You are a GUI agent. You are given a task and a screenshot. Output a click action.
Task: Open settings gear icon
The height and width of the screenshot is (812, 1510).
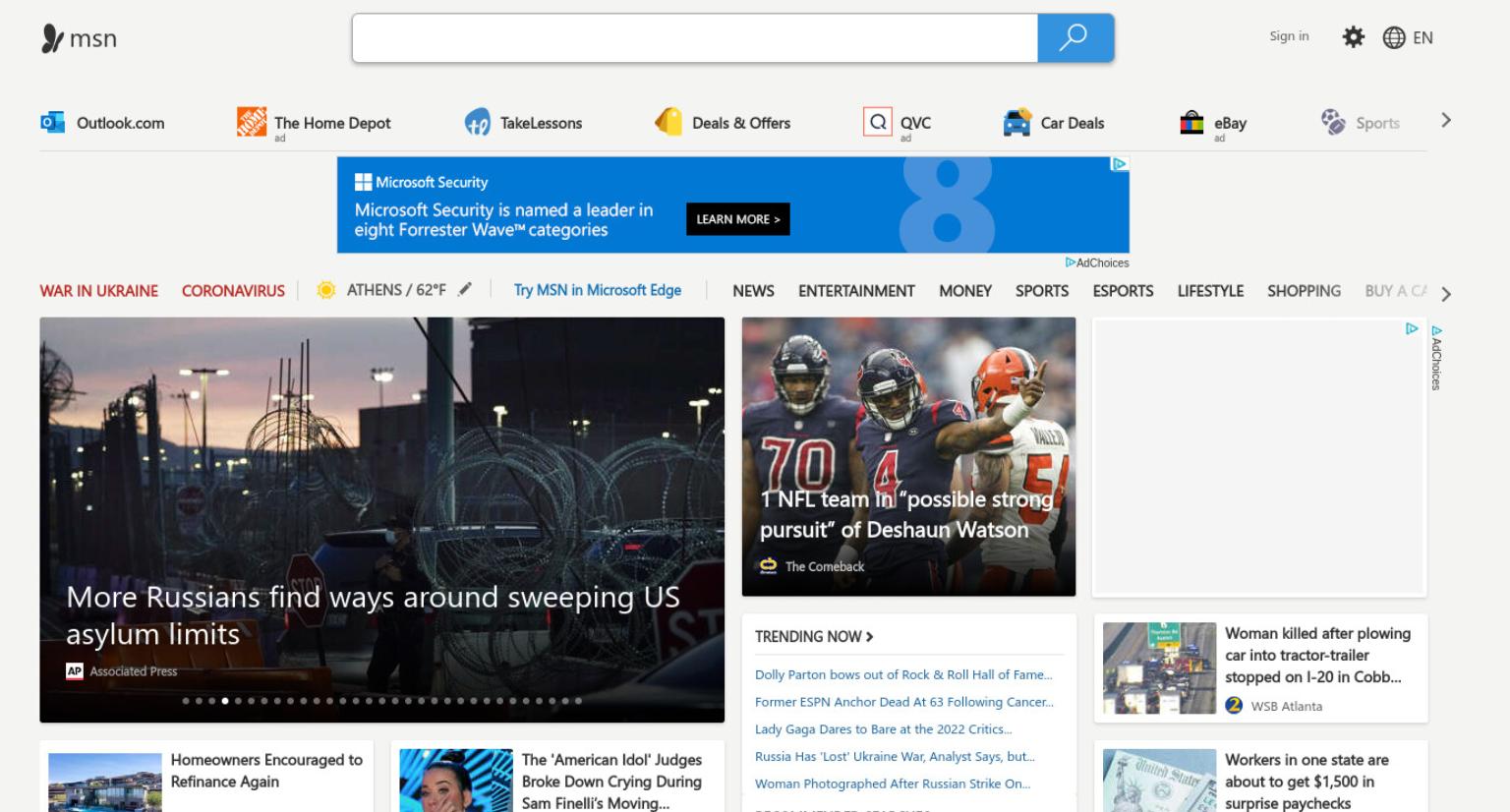[1354, 37]
